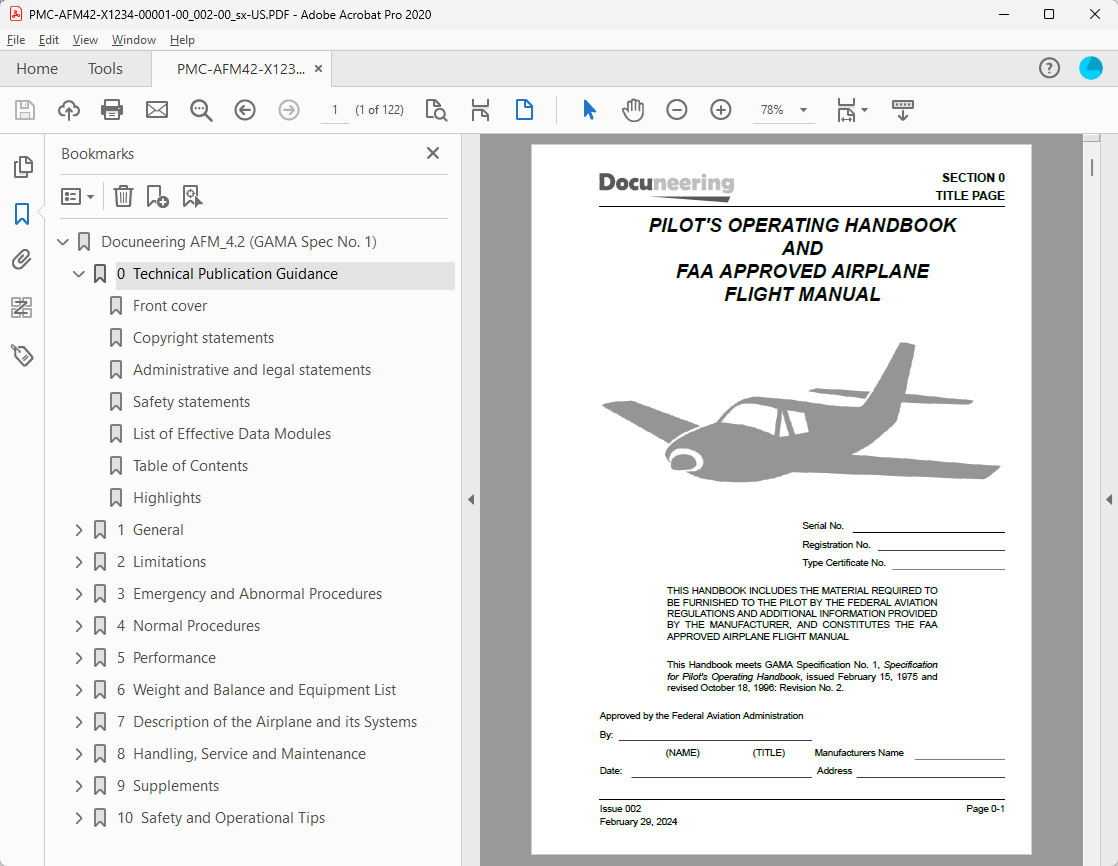Click the search document page icon

coord(436,110)
